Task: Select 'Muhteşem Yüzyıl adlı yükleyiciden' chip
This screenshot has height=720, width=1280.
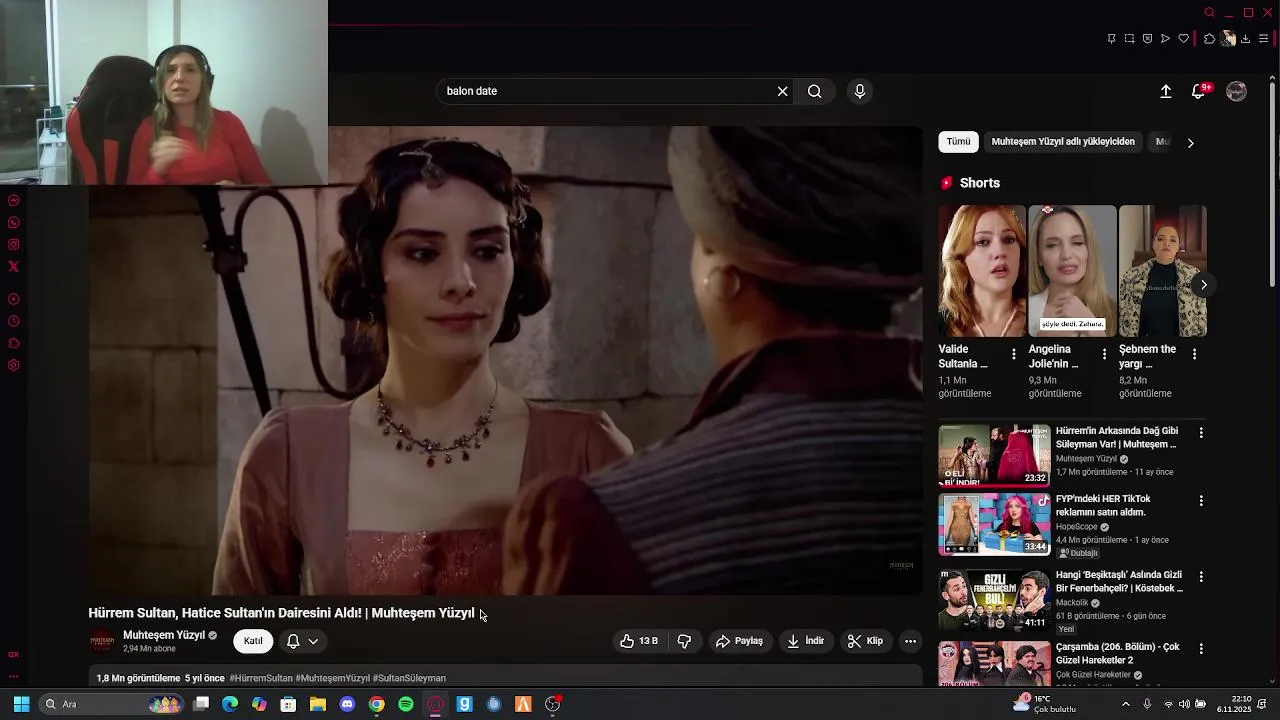Action: click(1063, 142)
